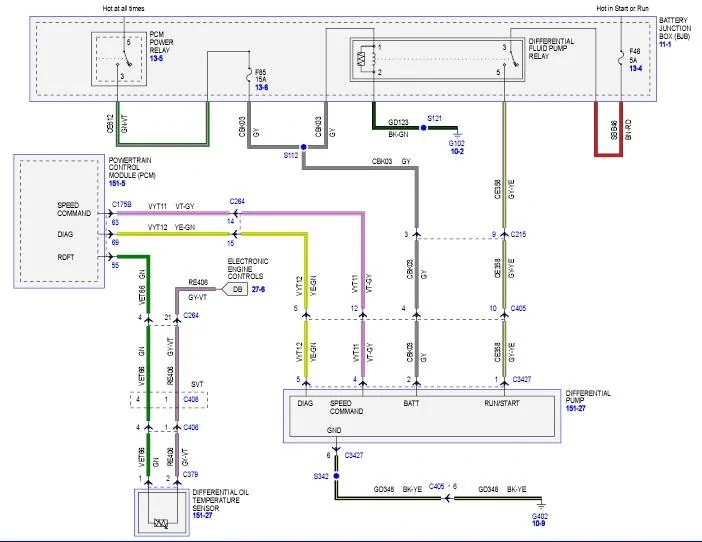Click the thermistor symbol in the oil temperature sensor
Image resolution: width=702 pixels, height=542 pixels.
[x=161, y=523]
